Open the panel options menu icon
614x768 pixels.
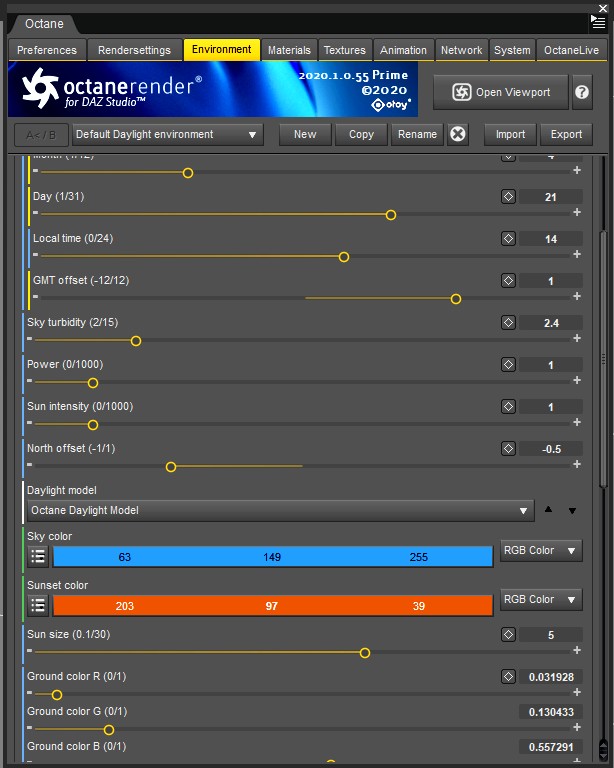click(598, 22)
